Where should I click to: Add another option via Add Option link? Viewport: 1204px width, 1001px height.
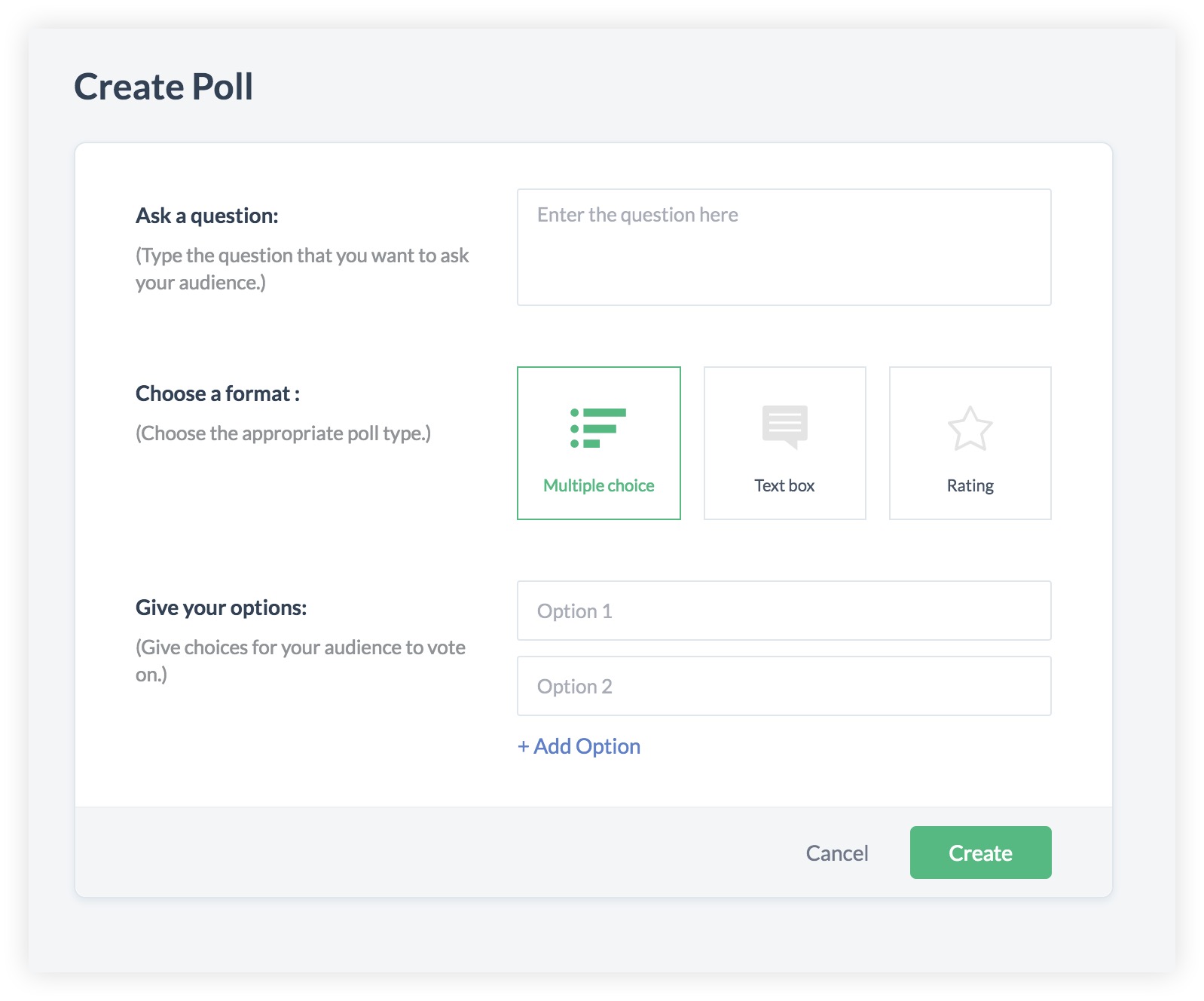coord(579,746)
